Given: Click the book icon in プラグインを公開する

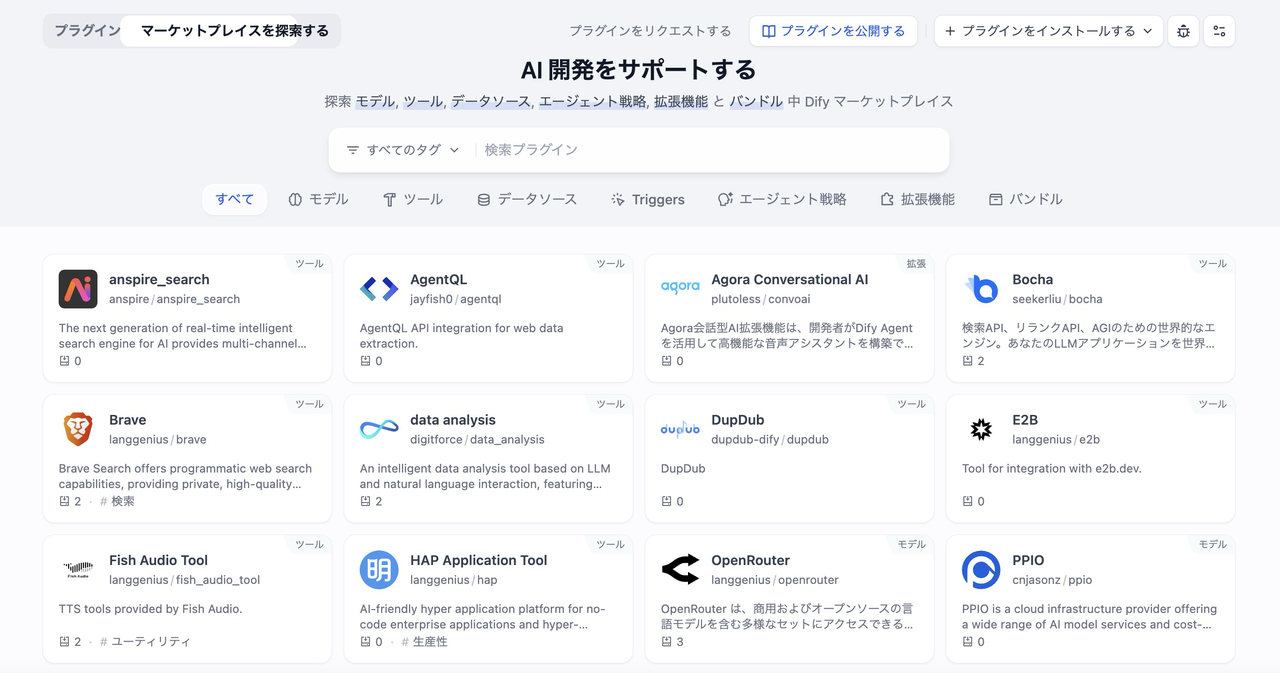Looking at the screenshot, I should point(769,31).
